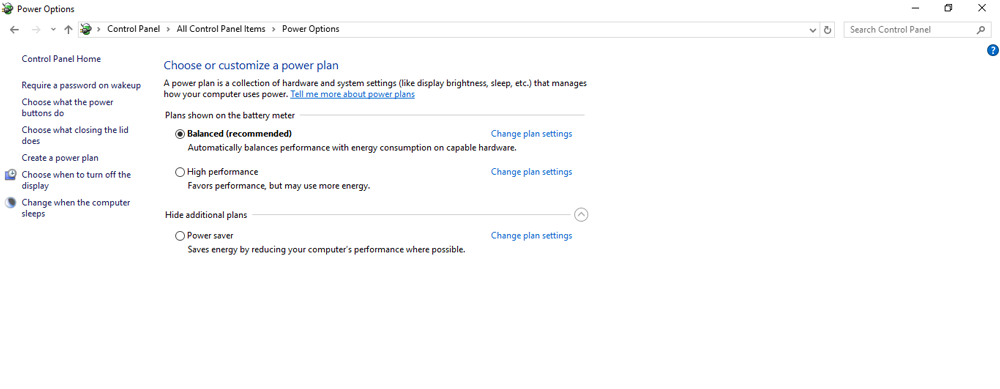Screen dimensions: 1000x389
Task: Click the Power Options address bar icon
Action: [87, 29]
